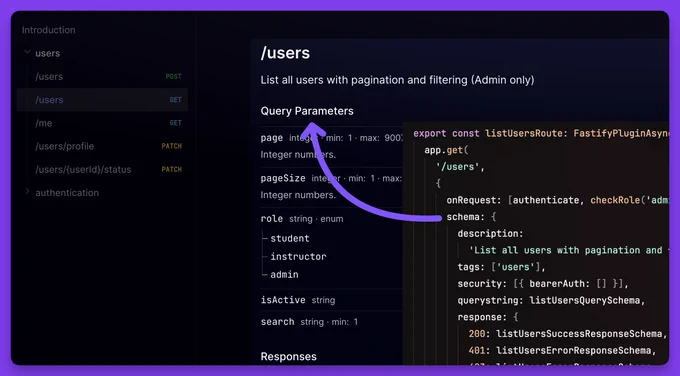Open the Introduction page in sidebar

pyautogui.click(x=49, y=30)
